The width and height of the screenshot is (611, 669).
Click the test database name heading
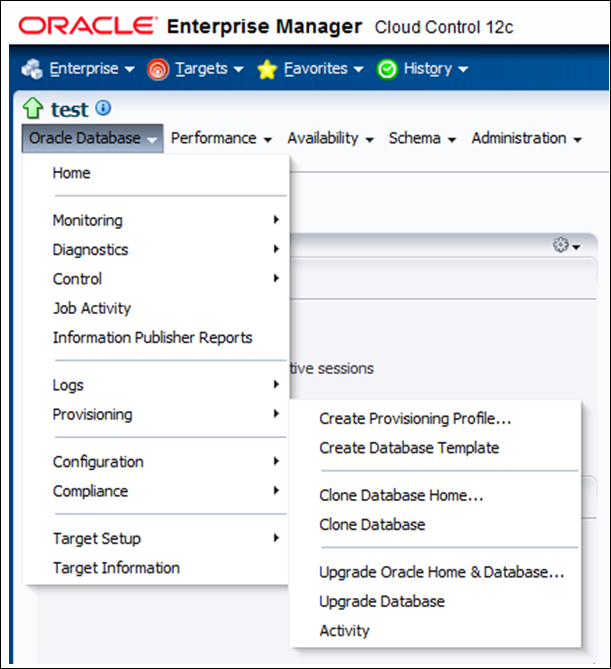coord(70,109)
